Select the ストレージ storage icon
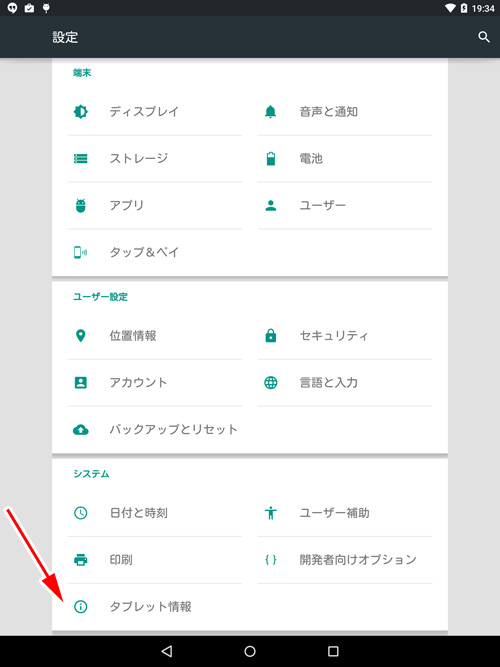This screenshot has width=500, height=667. pyautogui.click(x=80, y=159)
